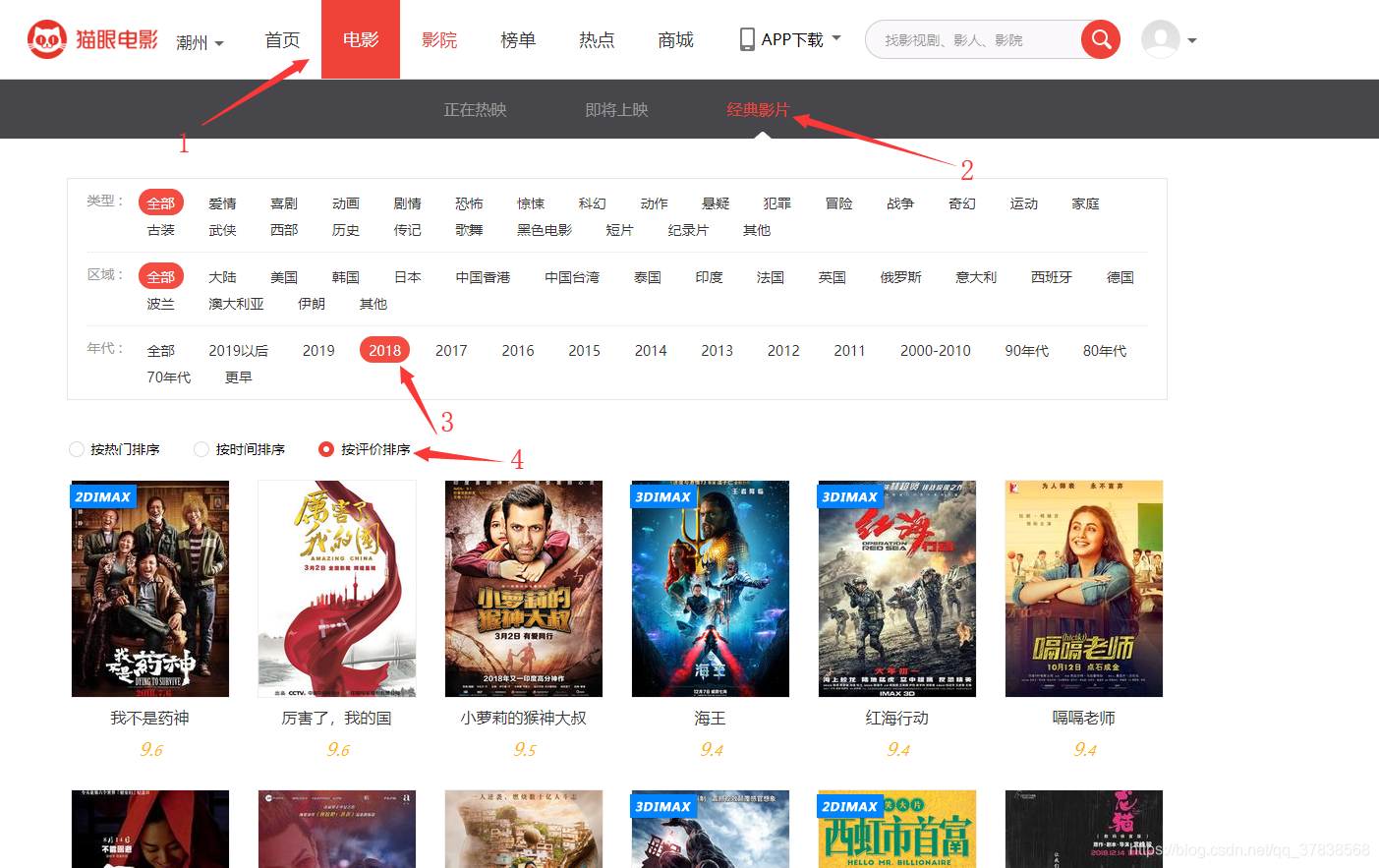
Task: Filter by region 印度
Action: [x=709, y=277]
